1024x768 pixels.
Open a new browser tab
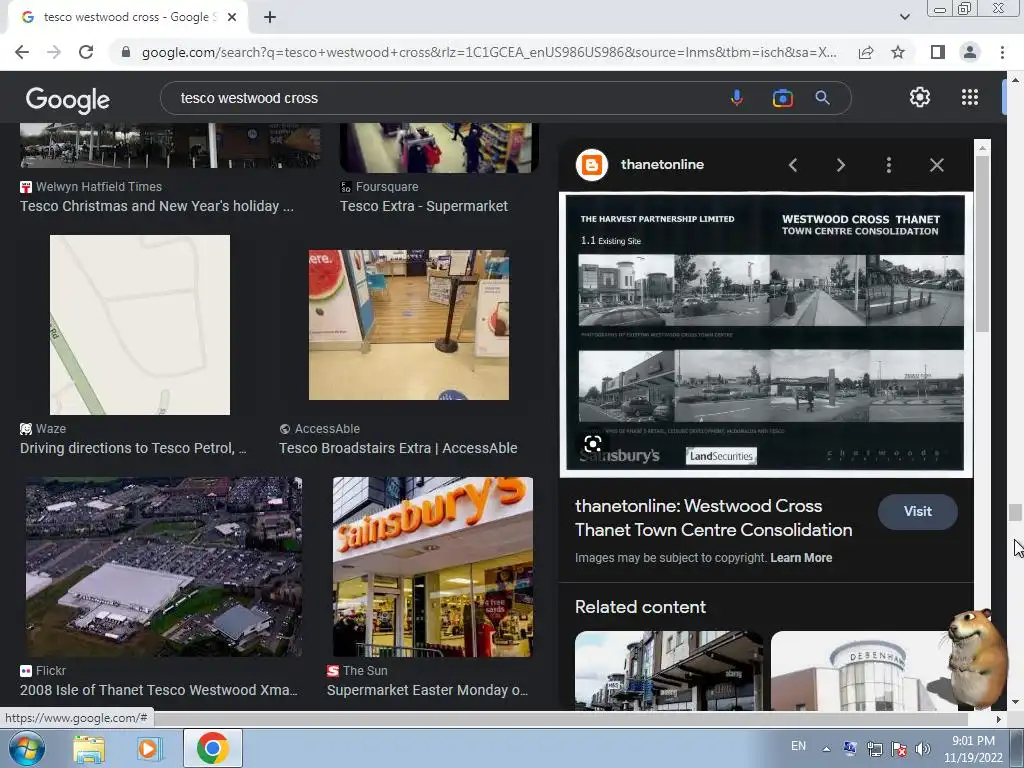point(270,18)
